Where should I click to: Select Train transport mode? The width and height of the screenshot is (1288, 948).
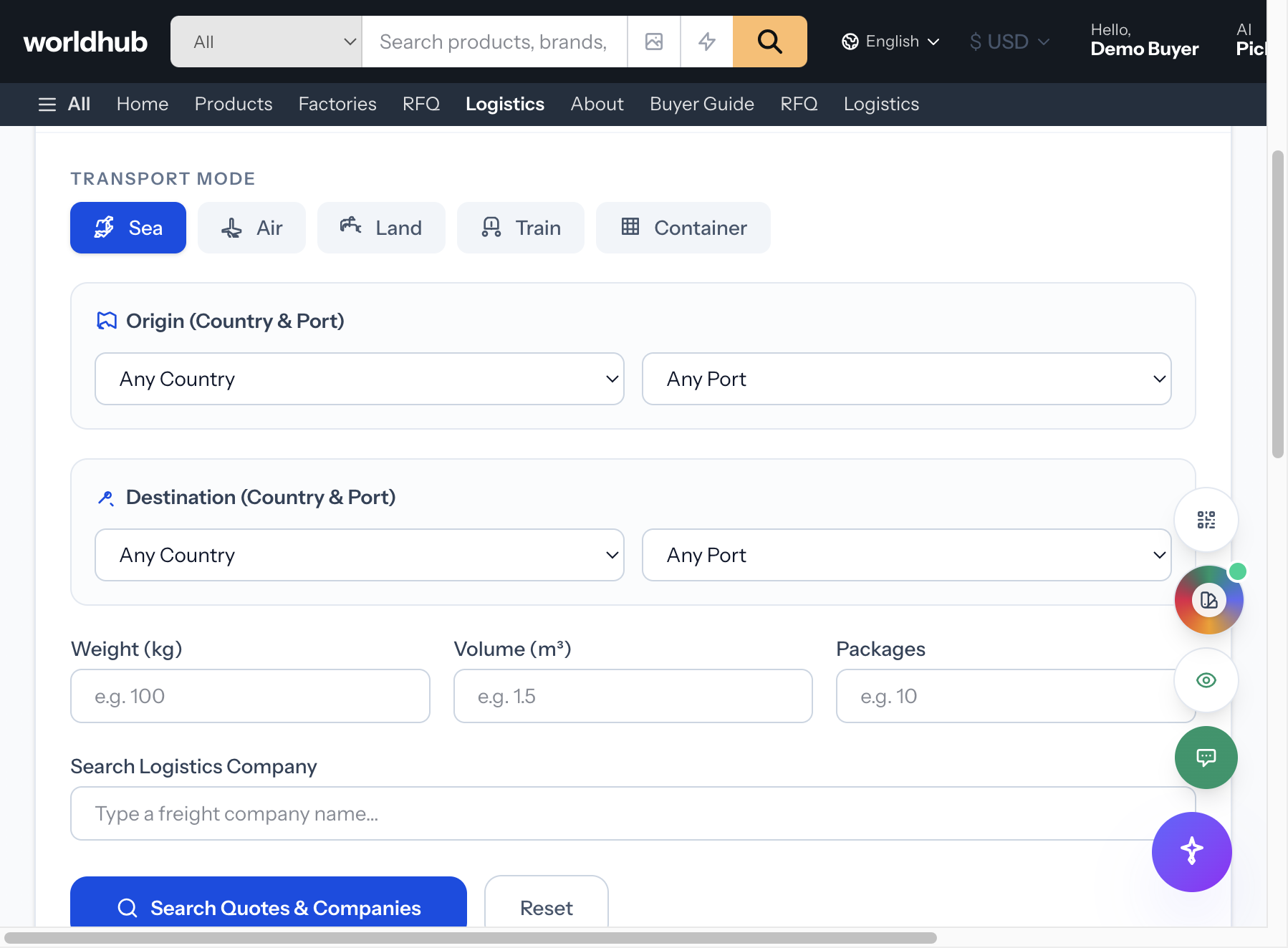[521, 228]
